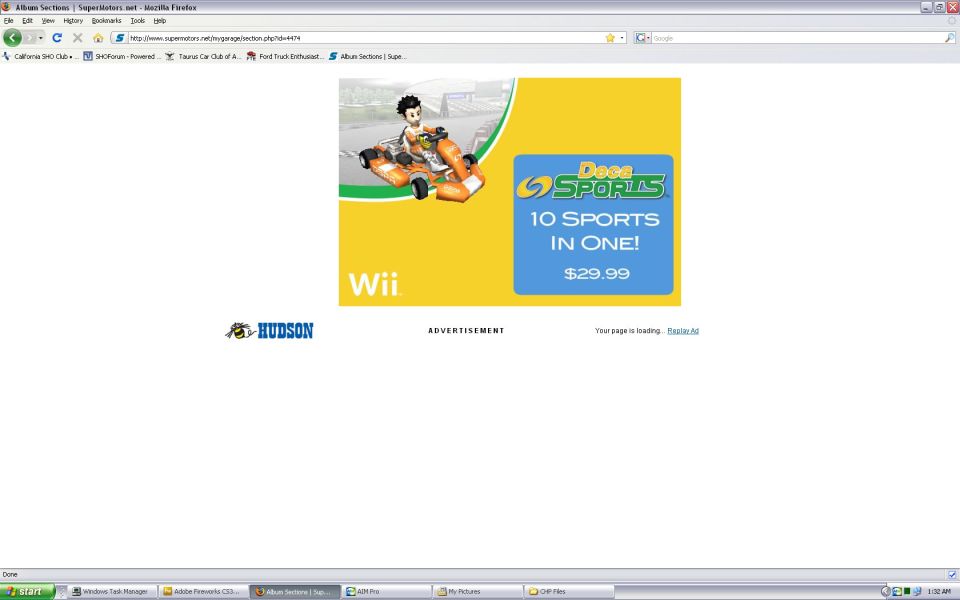Switch to CHP Files taskbar item
The width and height of the screenshot is (960, 600).
click(569, 591)
